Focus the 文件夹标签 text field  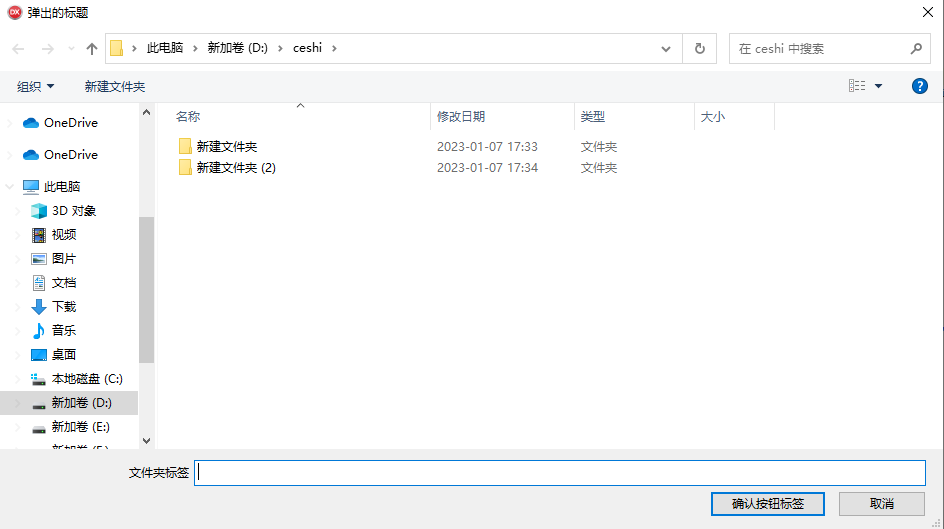pyautogui.click(x=560, y=473)
